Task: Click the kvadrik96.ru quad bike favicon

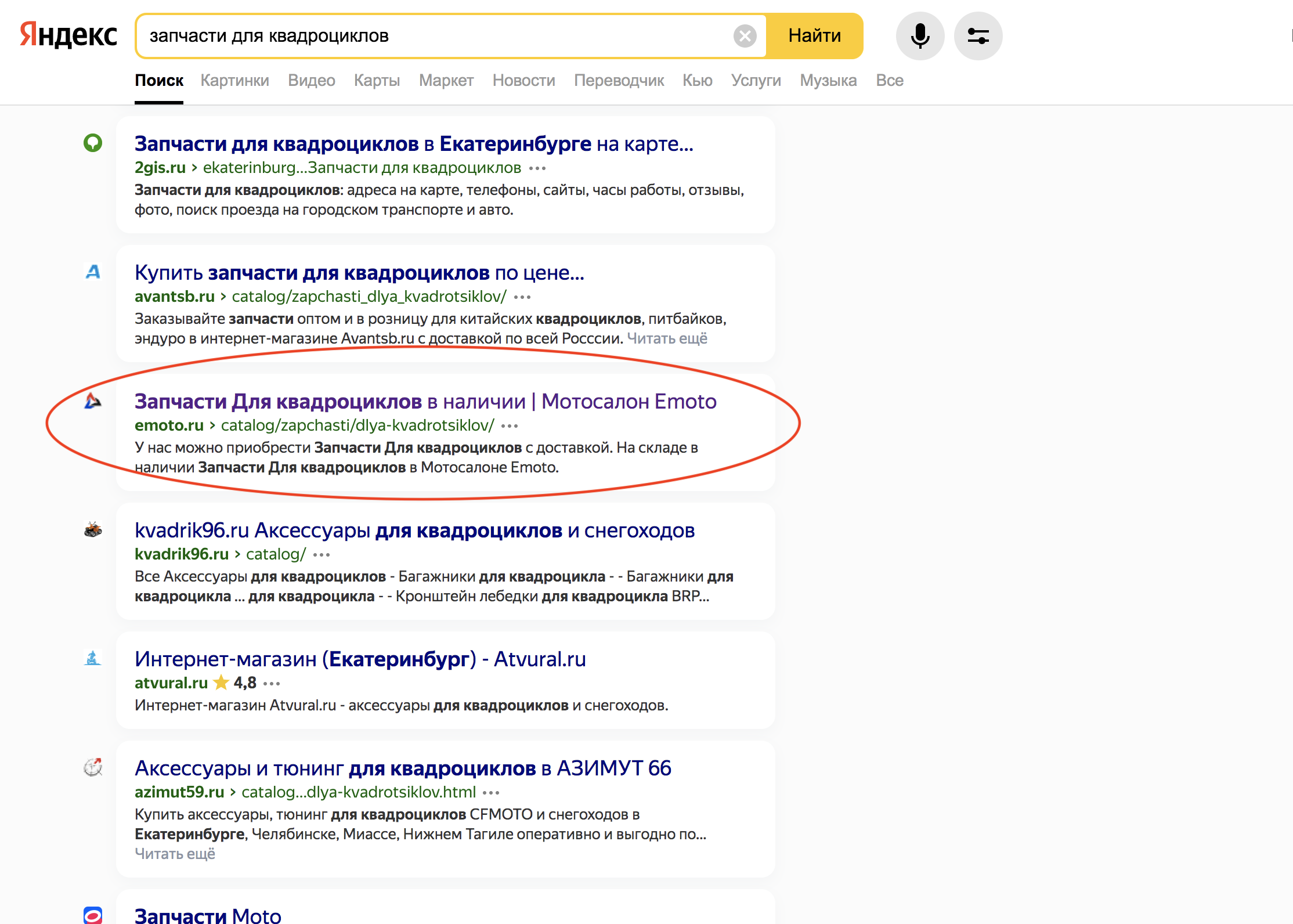Action: [x=93, y=529]
